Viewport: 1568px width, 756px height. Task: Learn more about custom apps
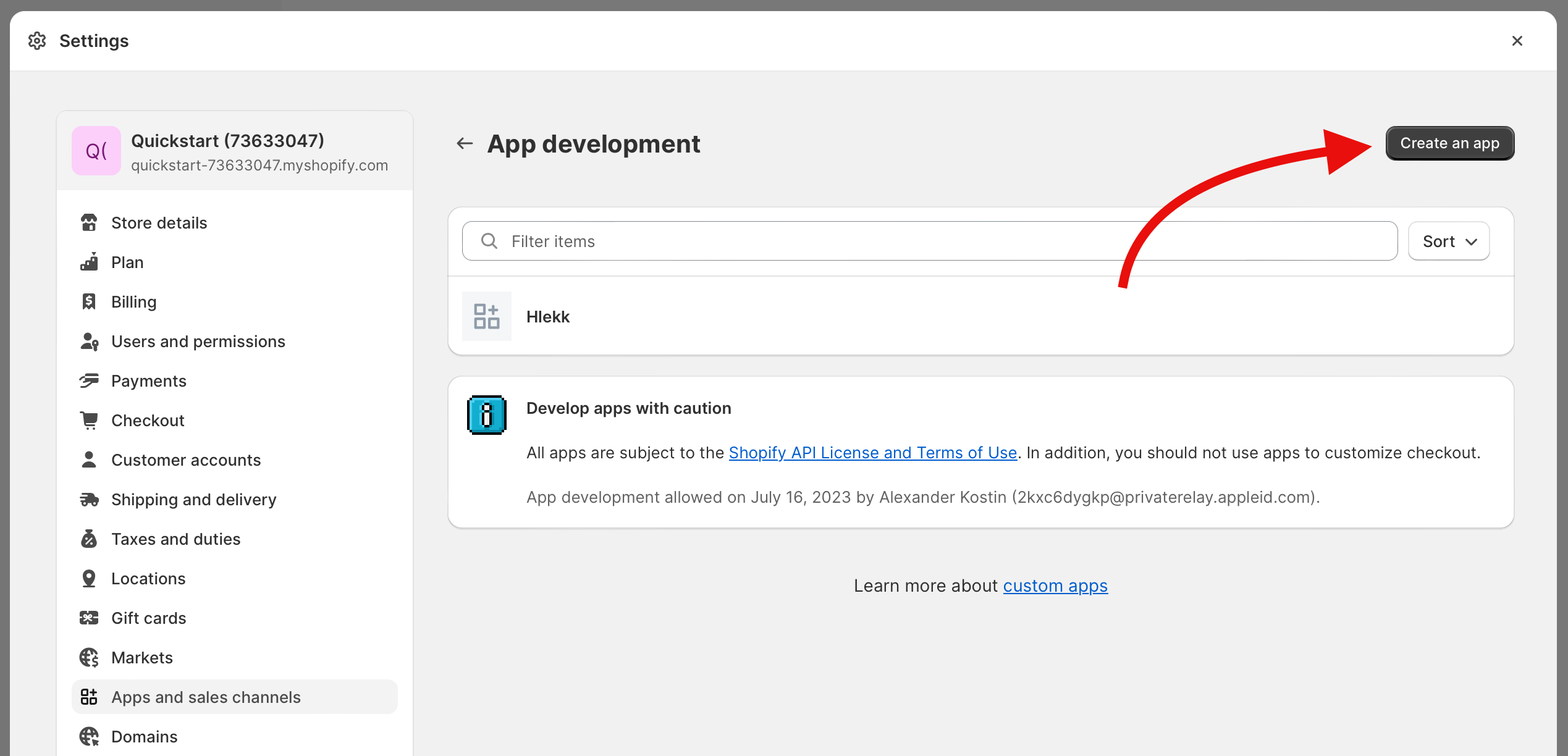click(1055, 585)
